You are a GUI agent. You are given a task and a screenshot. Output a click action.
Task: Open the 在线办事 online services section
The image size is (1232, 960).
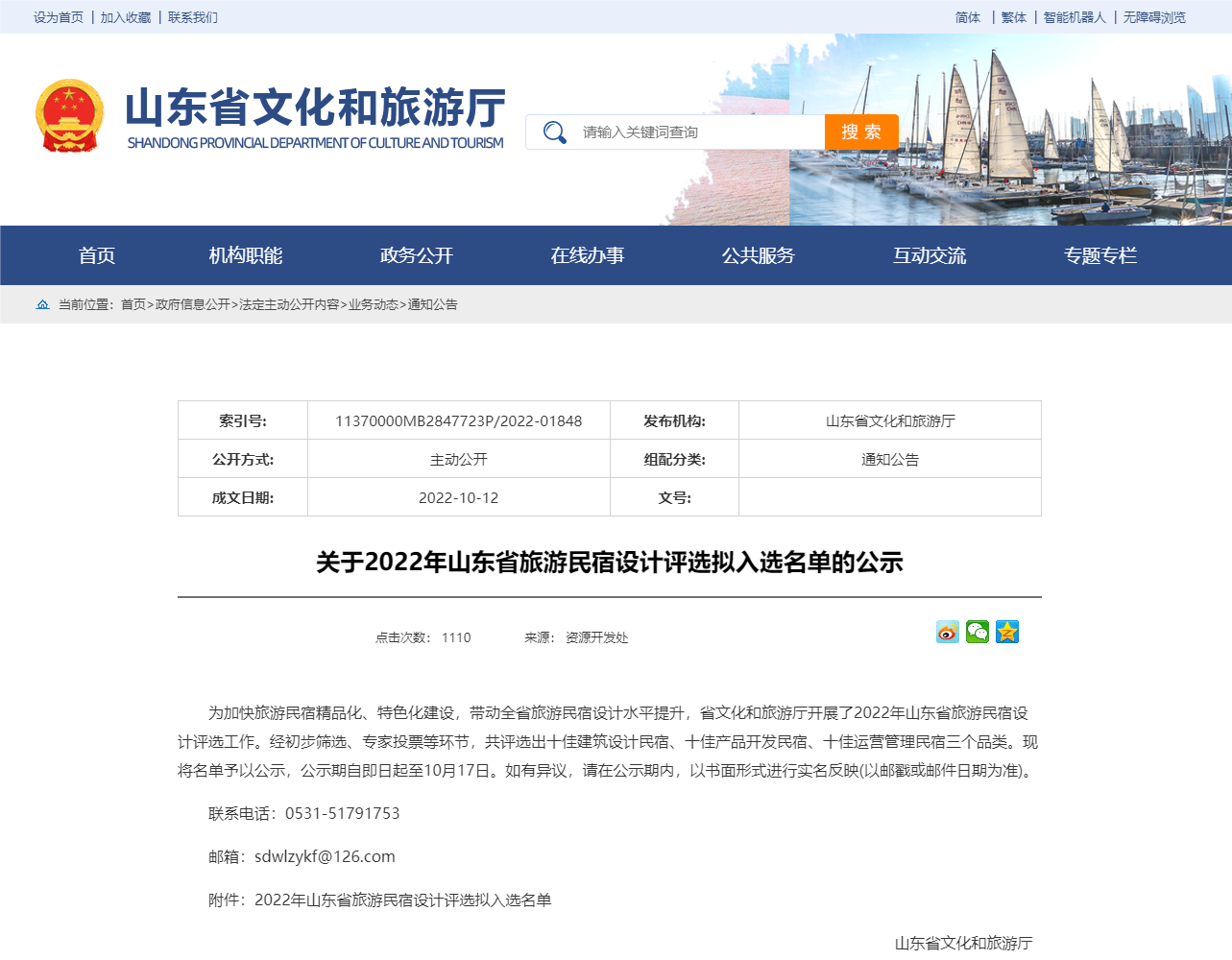tap(587, 254)
